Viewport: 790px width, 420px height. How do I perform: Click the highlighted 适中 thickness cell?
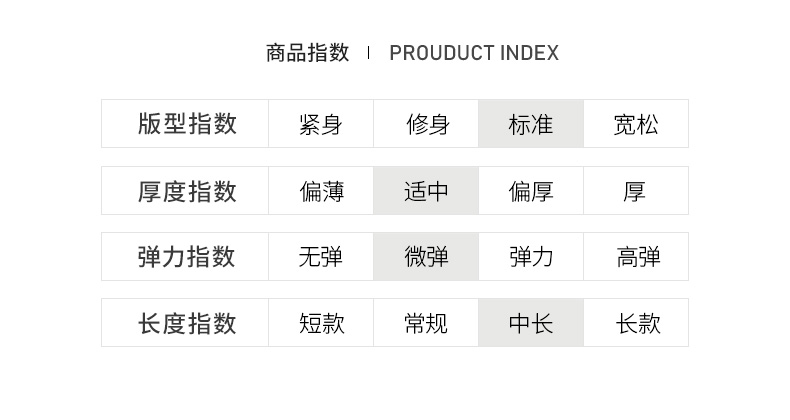426,191
